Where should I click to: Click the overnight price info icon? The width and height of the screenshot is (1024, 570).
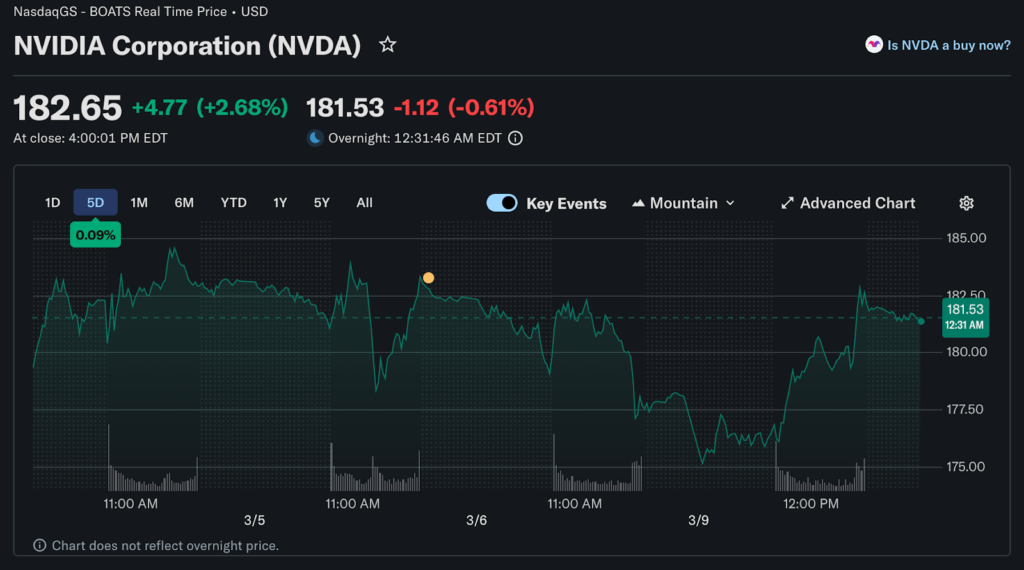515,138
